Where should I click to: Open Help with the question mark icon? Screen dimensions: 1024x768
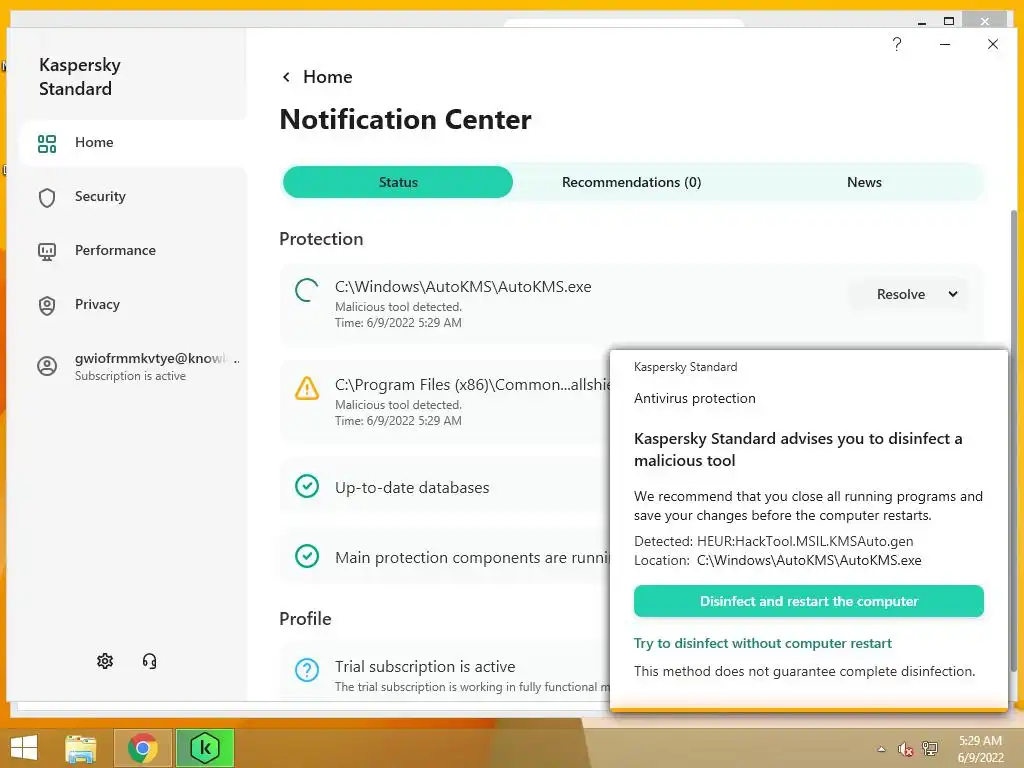[x=897, y=44]
